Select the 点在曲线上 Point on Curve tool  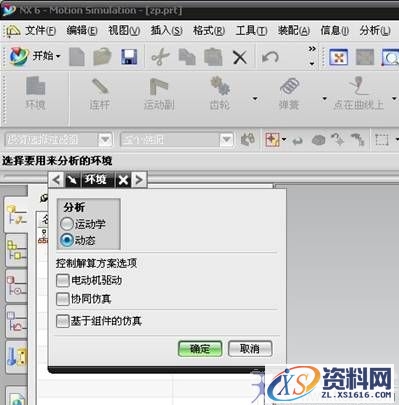pos(359,94)
